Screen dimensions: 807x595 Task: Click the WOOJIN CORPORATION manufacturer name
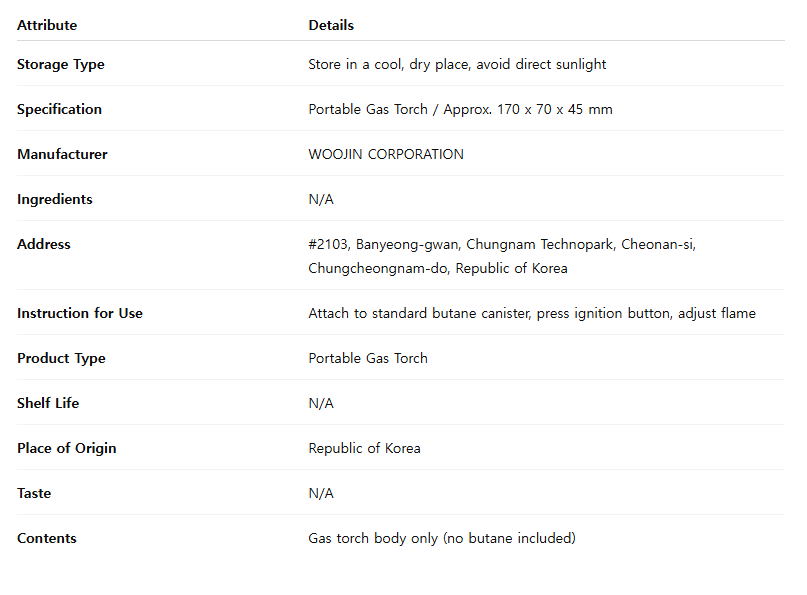386,154
